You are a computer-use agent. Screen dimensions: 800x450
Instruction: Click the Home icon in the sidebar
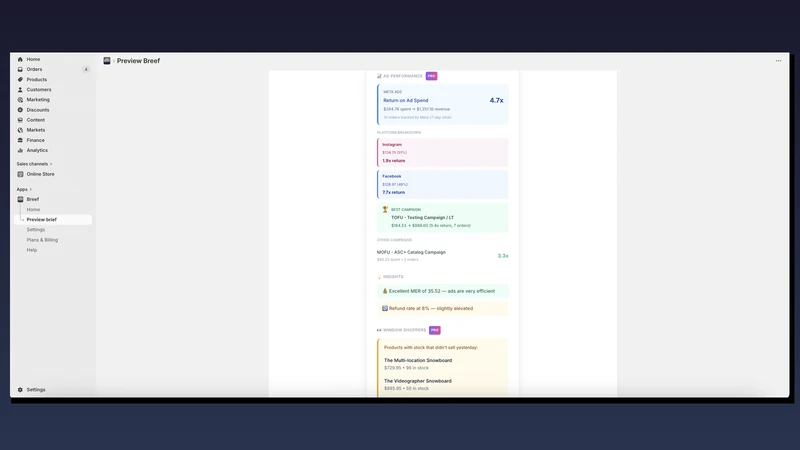20,59
